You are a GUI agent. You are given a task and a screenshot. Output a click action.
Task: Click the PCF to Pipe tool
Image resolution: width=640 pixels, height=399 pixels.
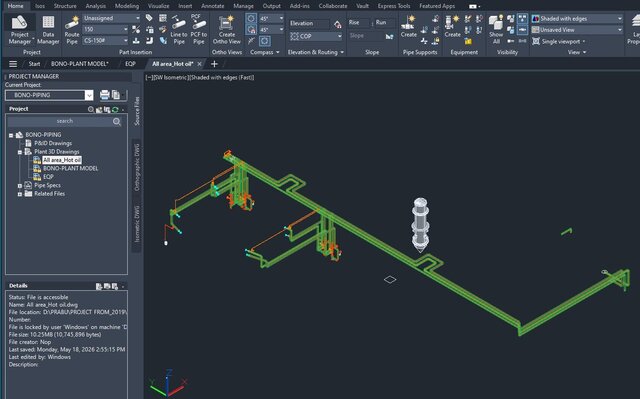point(199,29)
